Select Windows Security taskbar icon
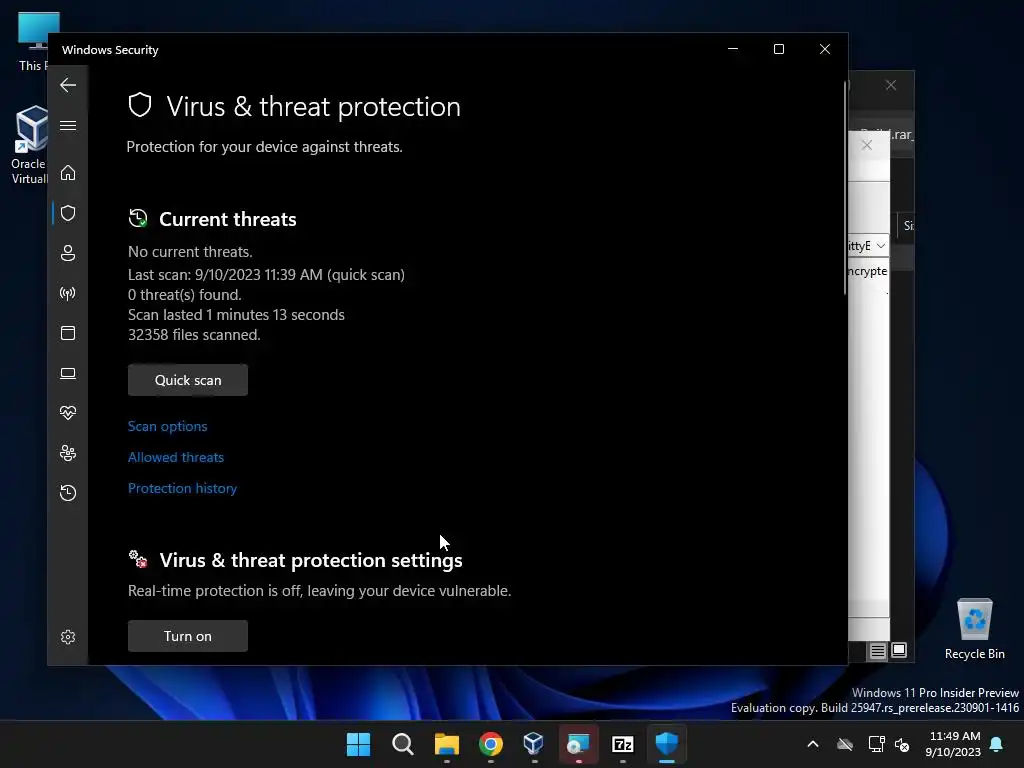 667,744
